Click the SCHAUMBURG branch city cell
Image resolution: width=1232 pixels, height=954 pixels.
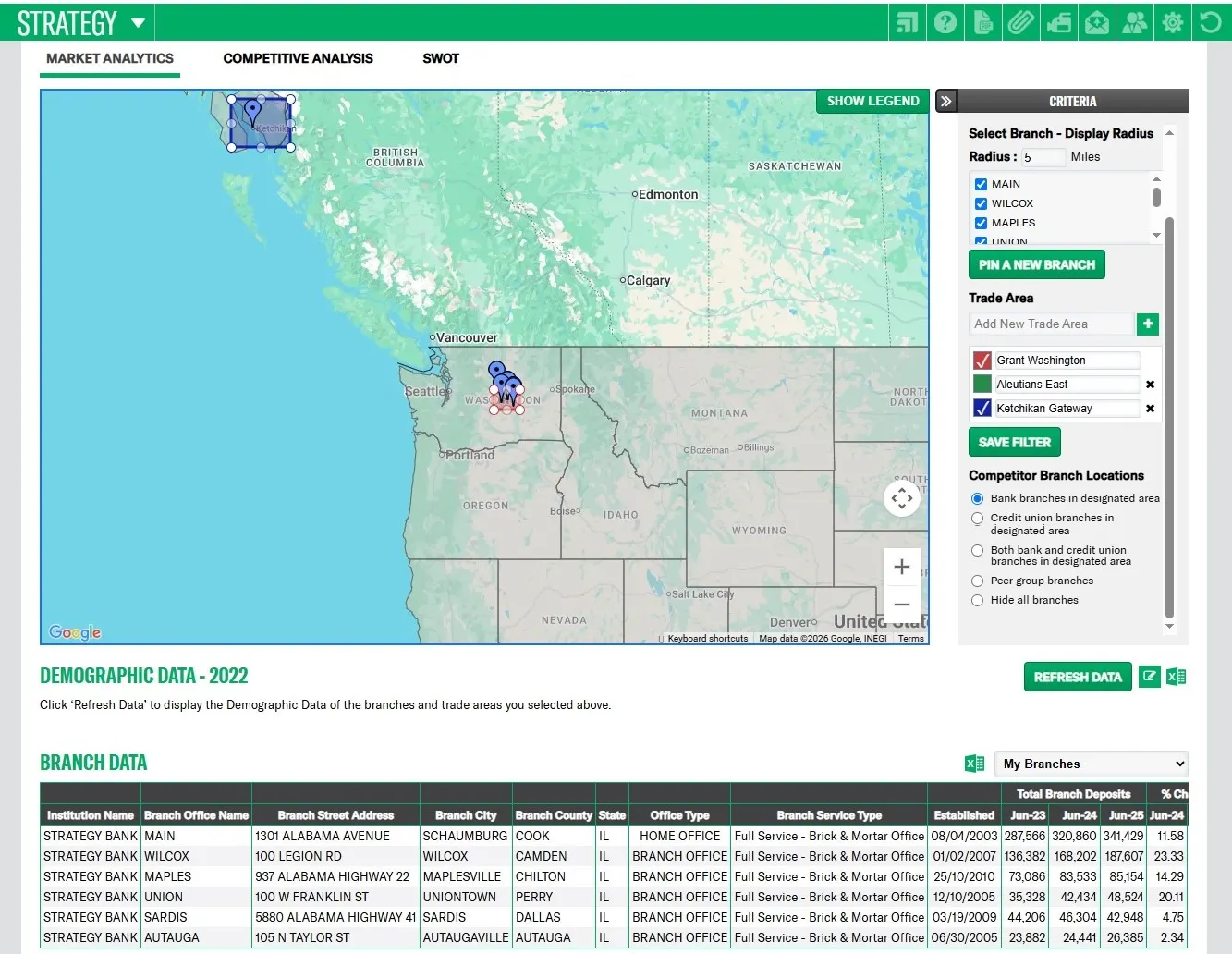point(466,836)
